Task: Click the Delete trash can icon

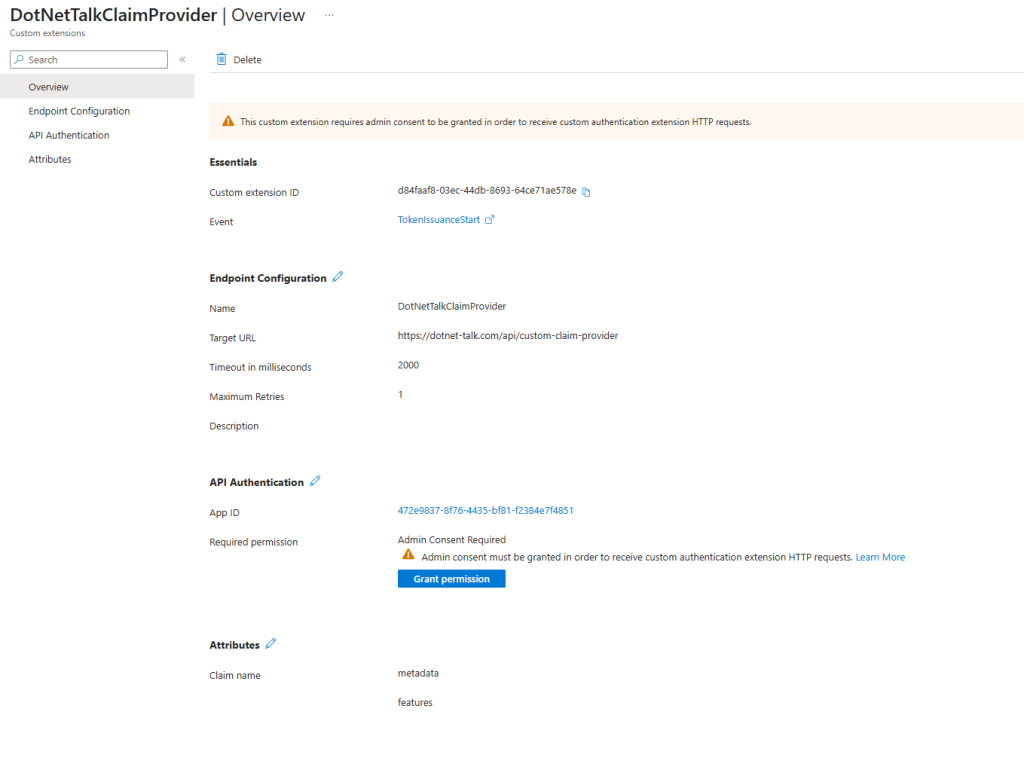Action: coord(221,59)
